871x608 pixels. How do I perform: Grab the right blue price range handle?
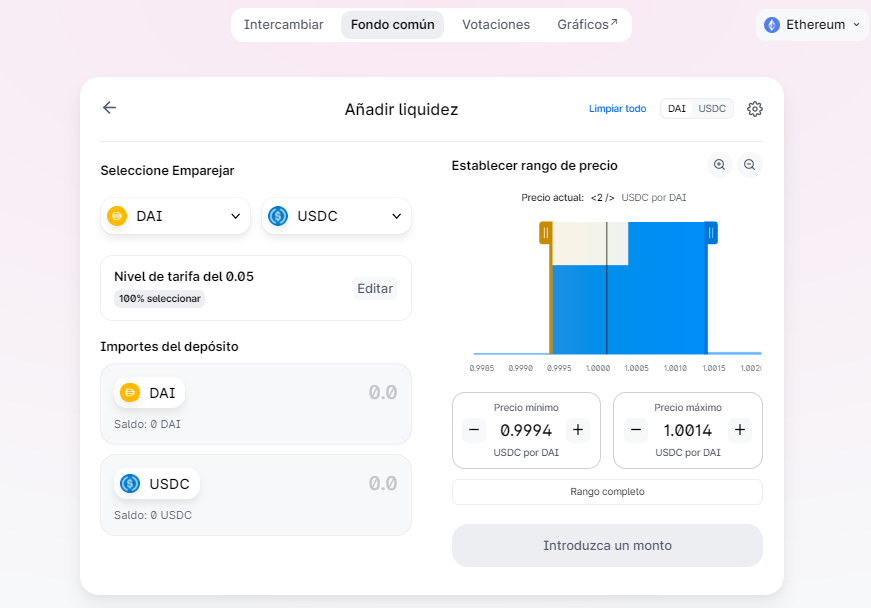[711, 233]
